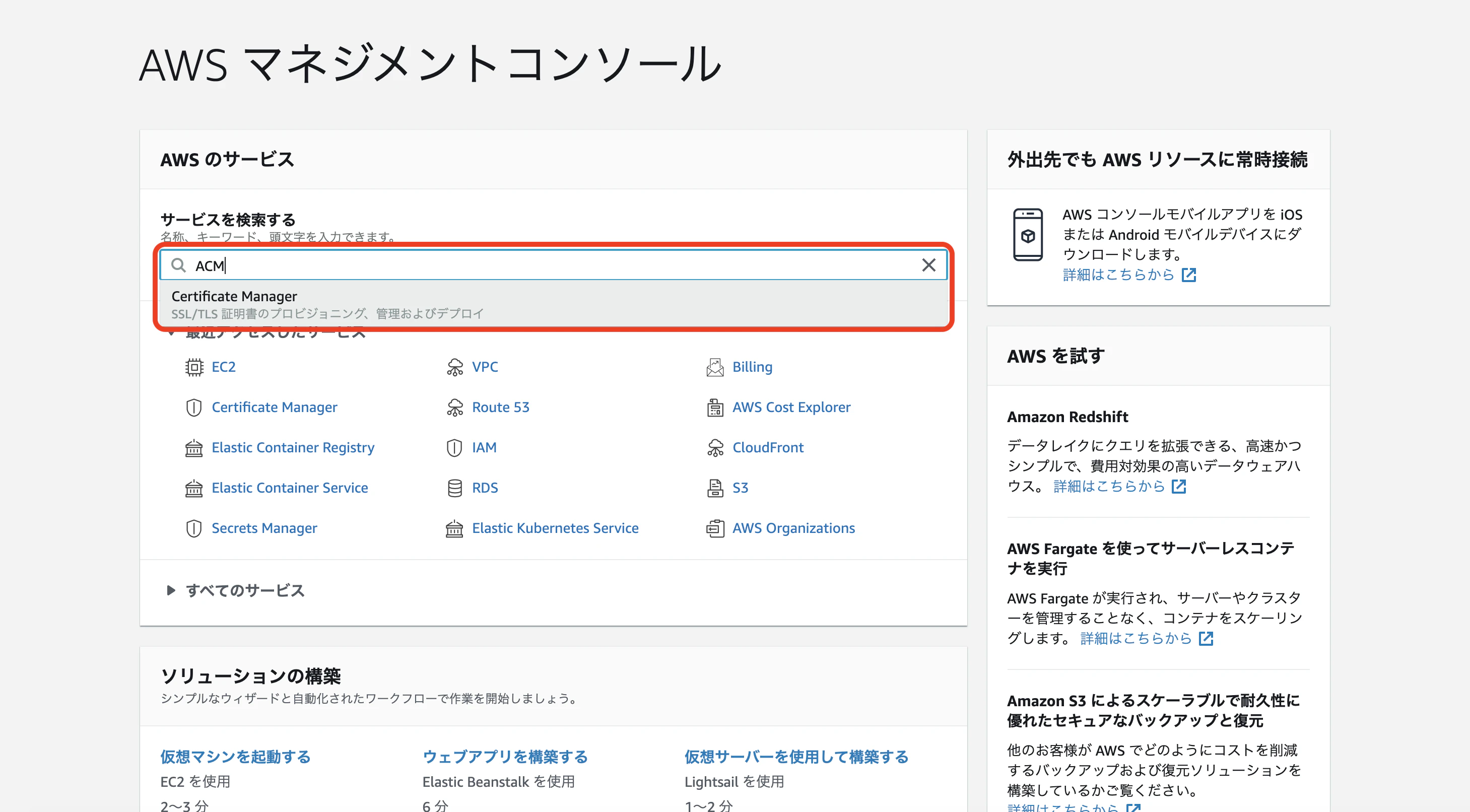Open ウェブアプリを構築する solution link
The height and width of the screenshot is (812, 1470).
click(505, 757)
